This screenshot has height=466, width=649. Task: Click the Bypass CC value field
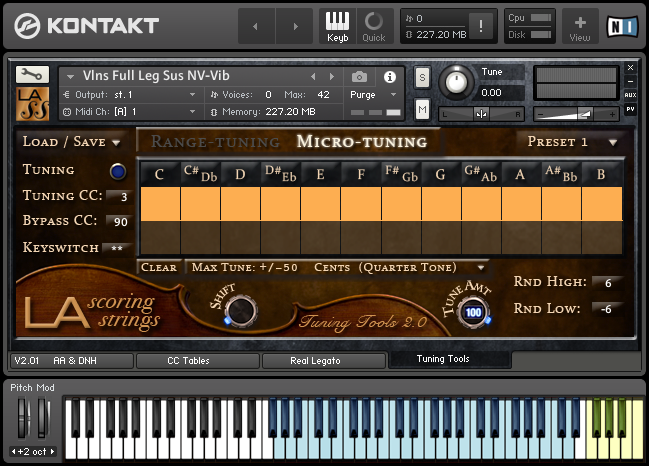[120, 221]
